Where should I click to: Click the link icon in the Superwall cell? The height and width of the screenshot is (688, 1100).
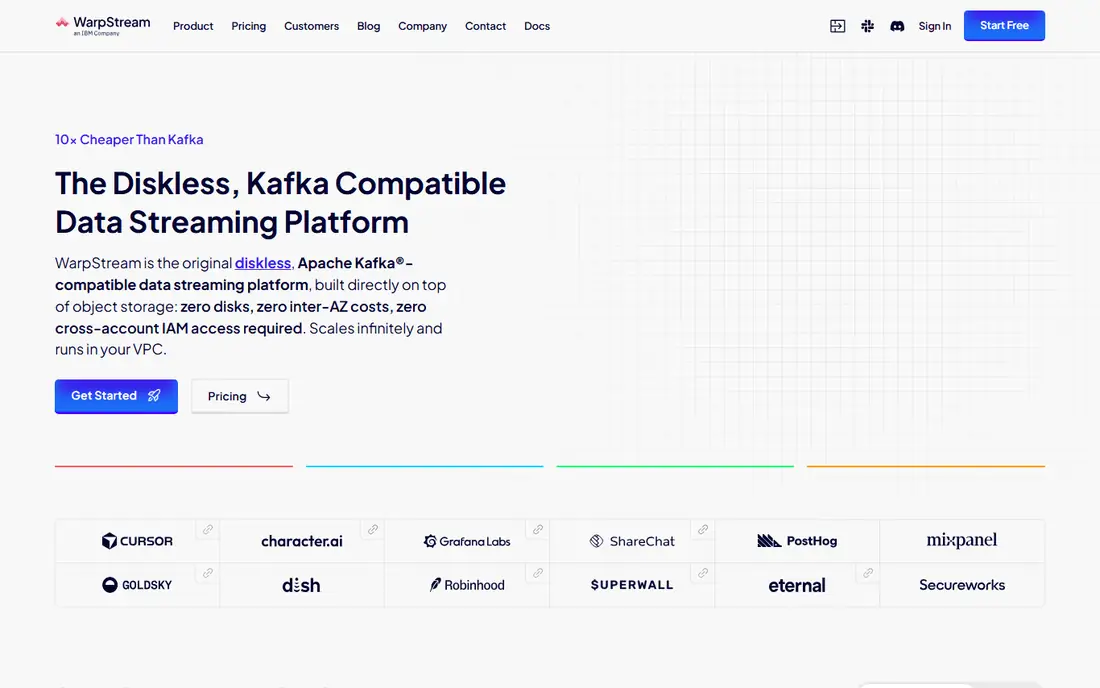[x=702, y=573]
